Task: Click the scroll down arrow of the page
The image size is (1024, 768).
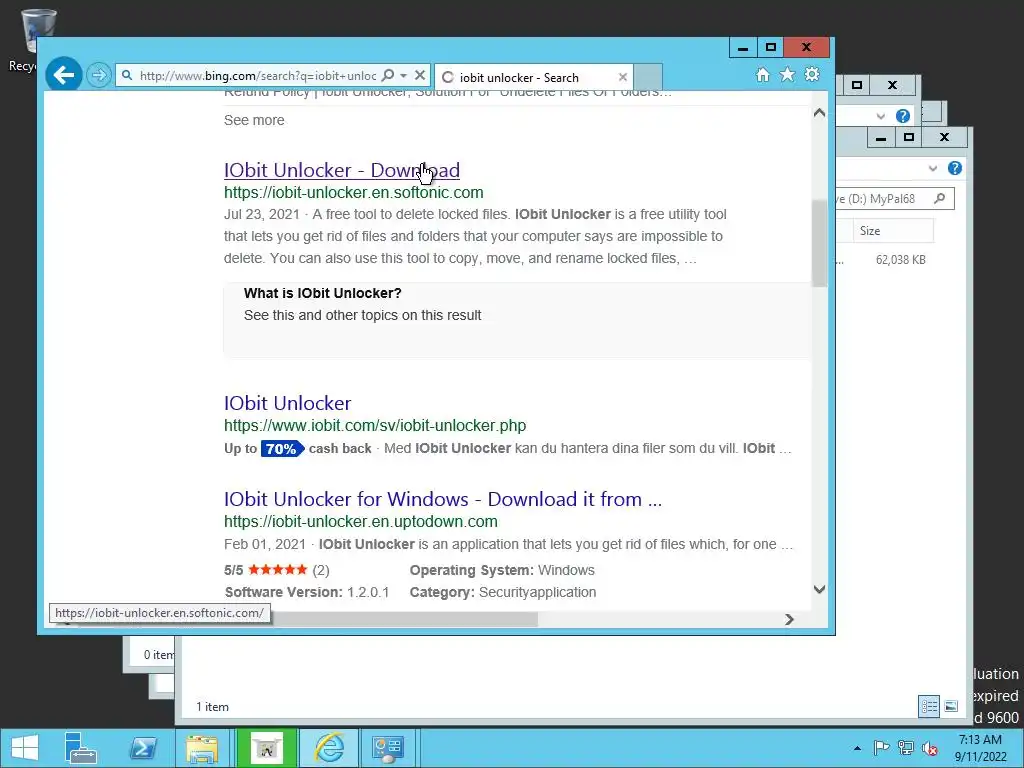Action: (x=820, y=589)
